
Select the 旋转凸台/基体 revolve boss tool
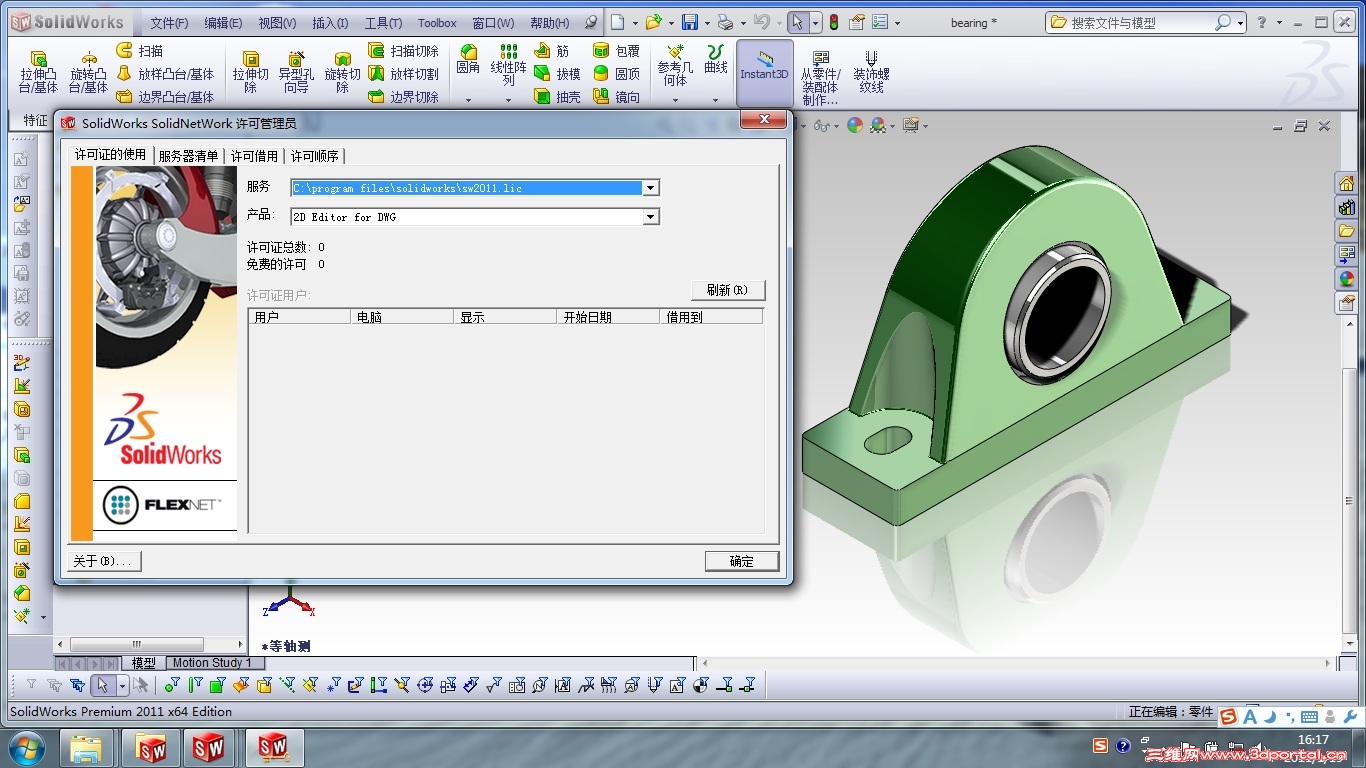[88, 72]
